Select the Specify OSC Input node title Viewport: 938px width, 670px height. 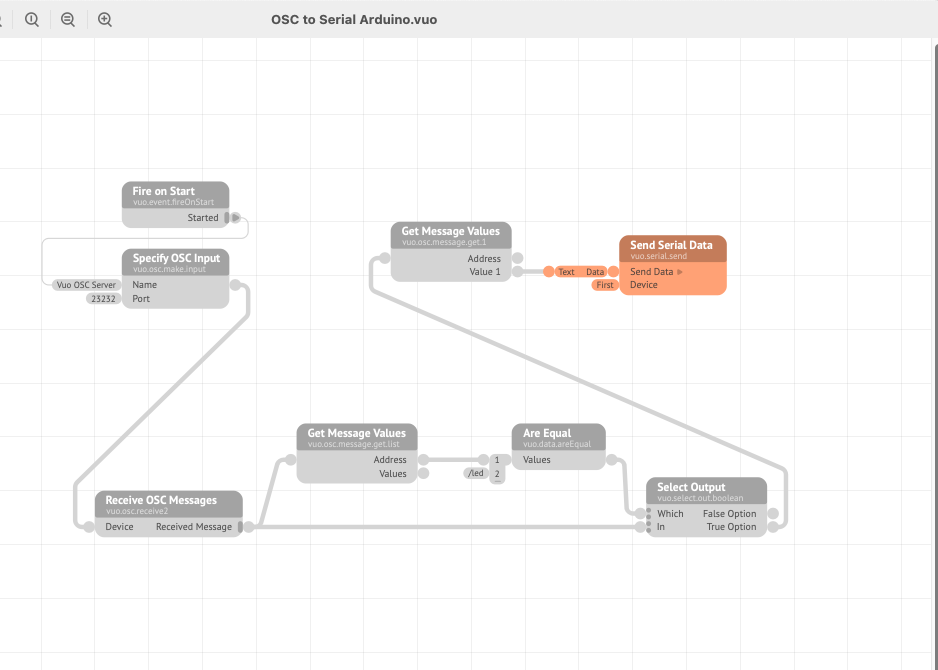(x=176, y=258)
